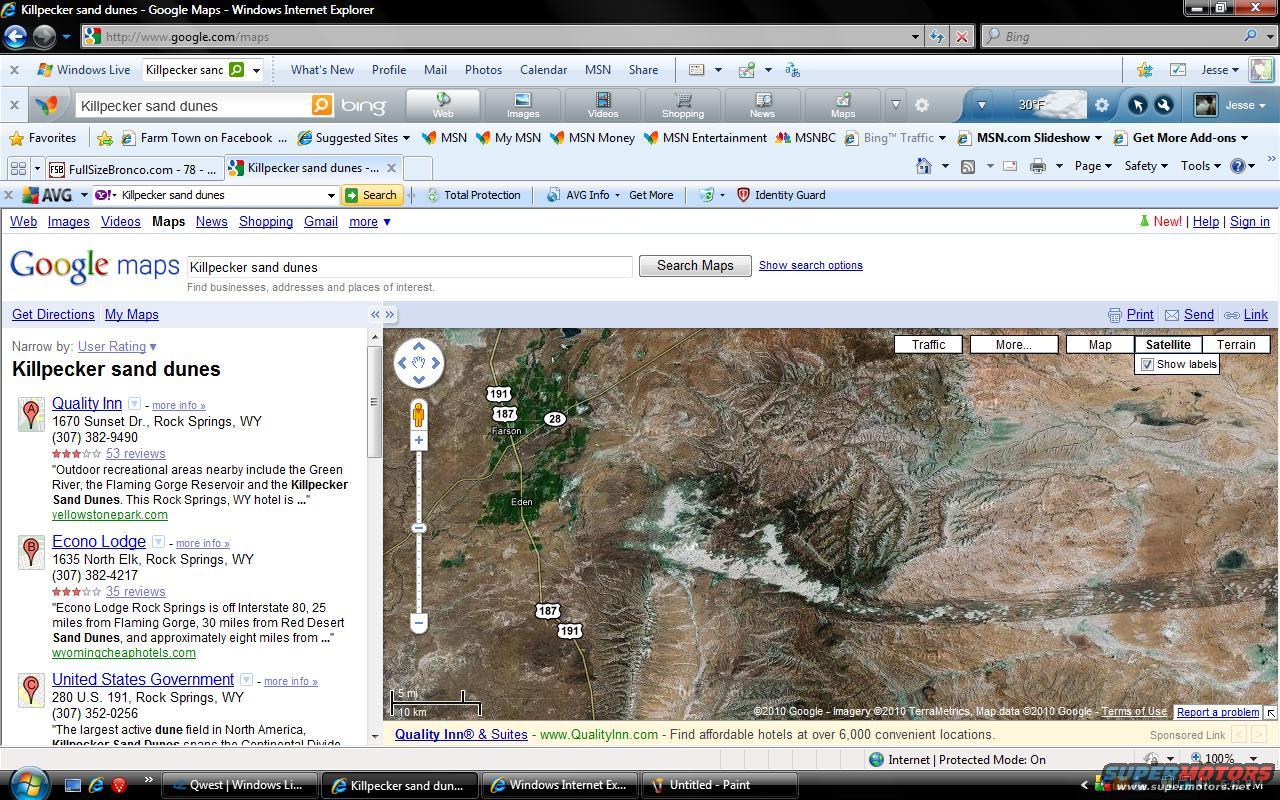Open the Favorites menu

click(x=42, y=138)
